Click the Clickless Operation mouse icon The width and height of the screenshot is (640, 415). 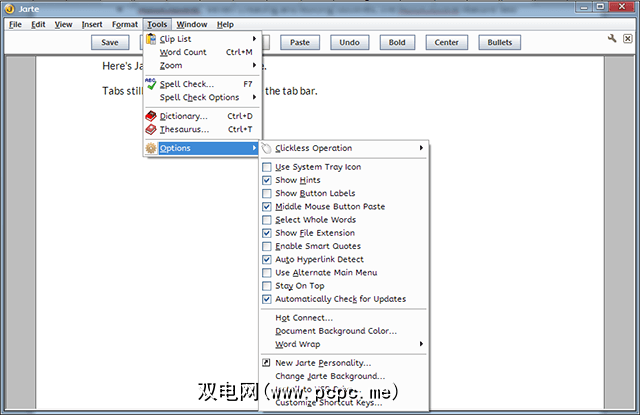[267, 148]
